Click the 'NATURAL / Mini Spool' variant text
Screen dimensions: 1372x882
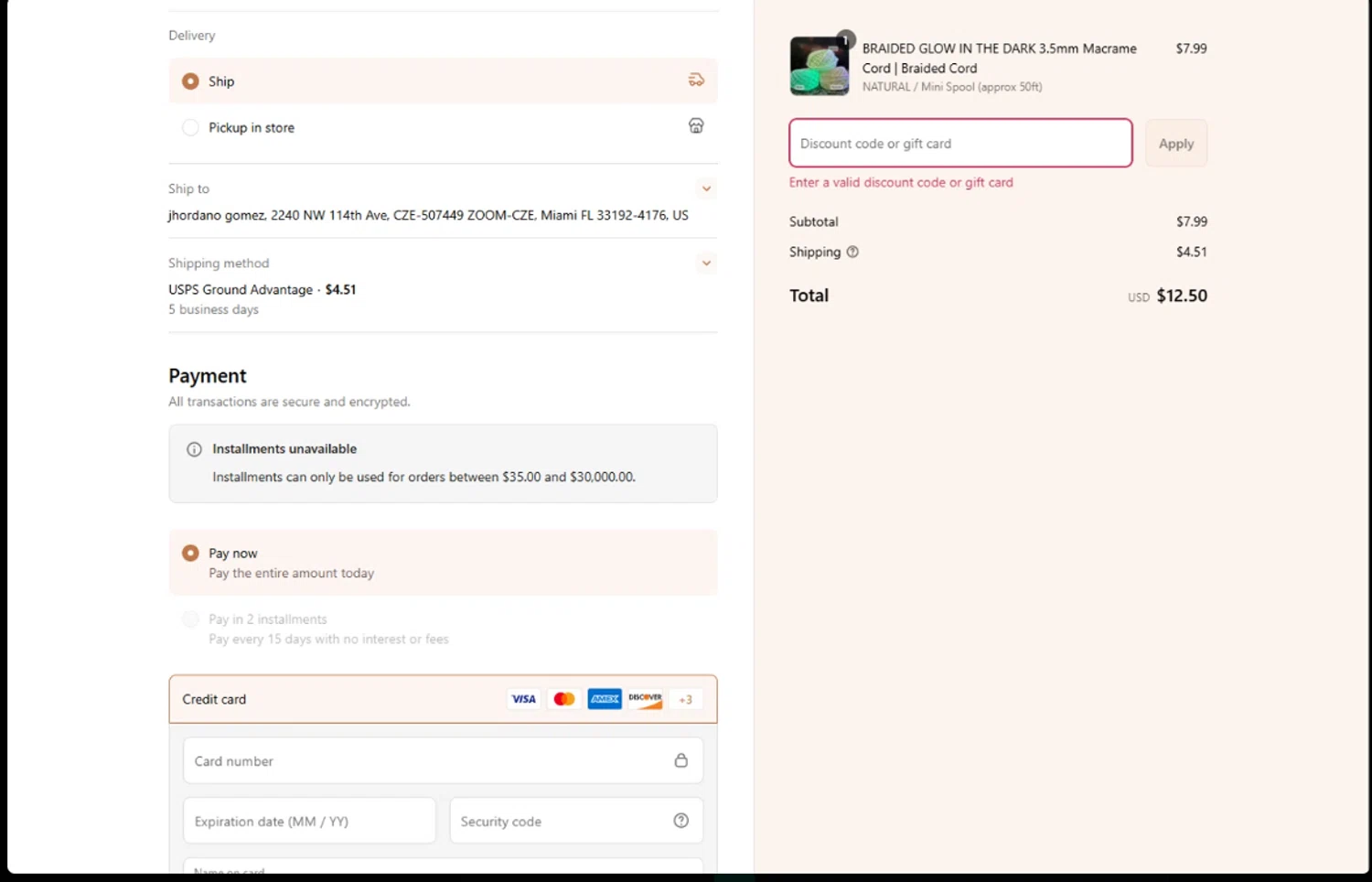(x=952, y=87)
